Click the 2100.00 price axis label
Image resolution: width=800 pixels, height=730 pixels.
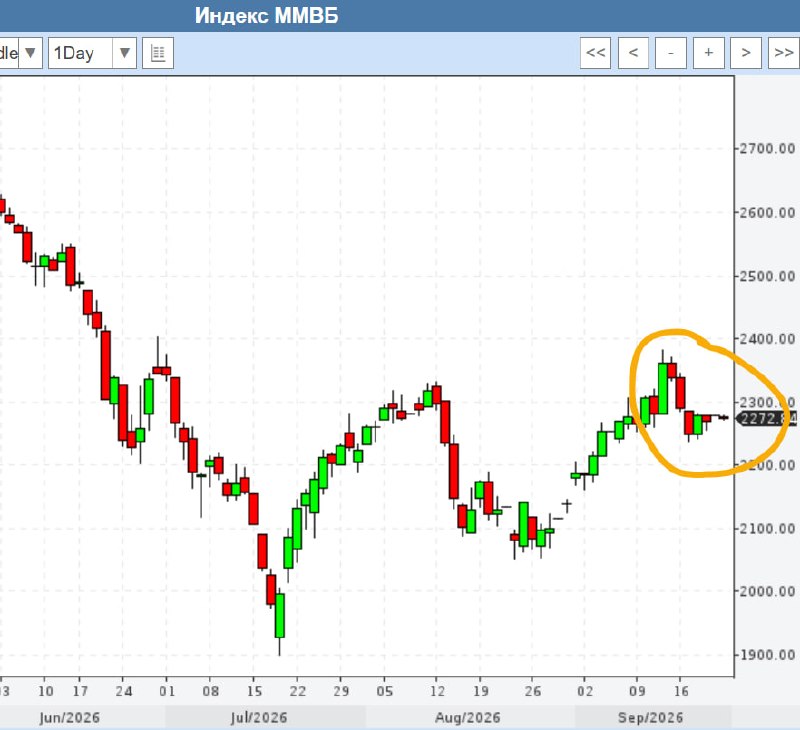[767, 528]
